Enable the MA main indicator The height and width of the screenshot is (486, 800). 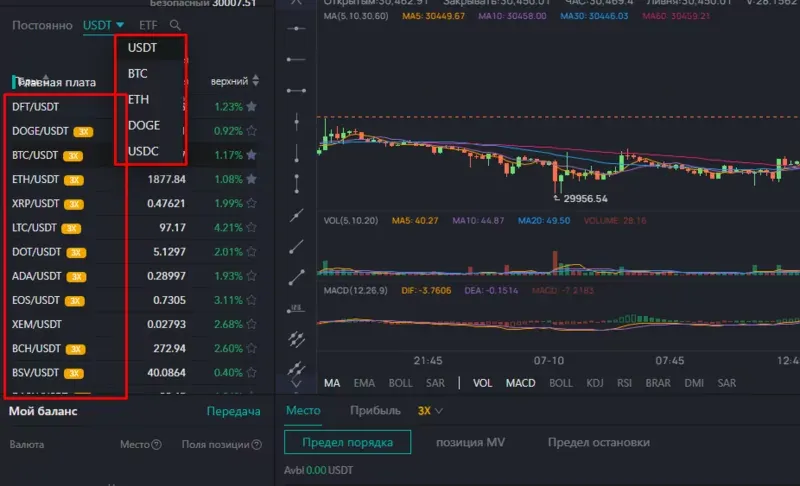point(332,383)
